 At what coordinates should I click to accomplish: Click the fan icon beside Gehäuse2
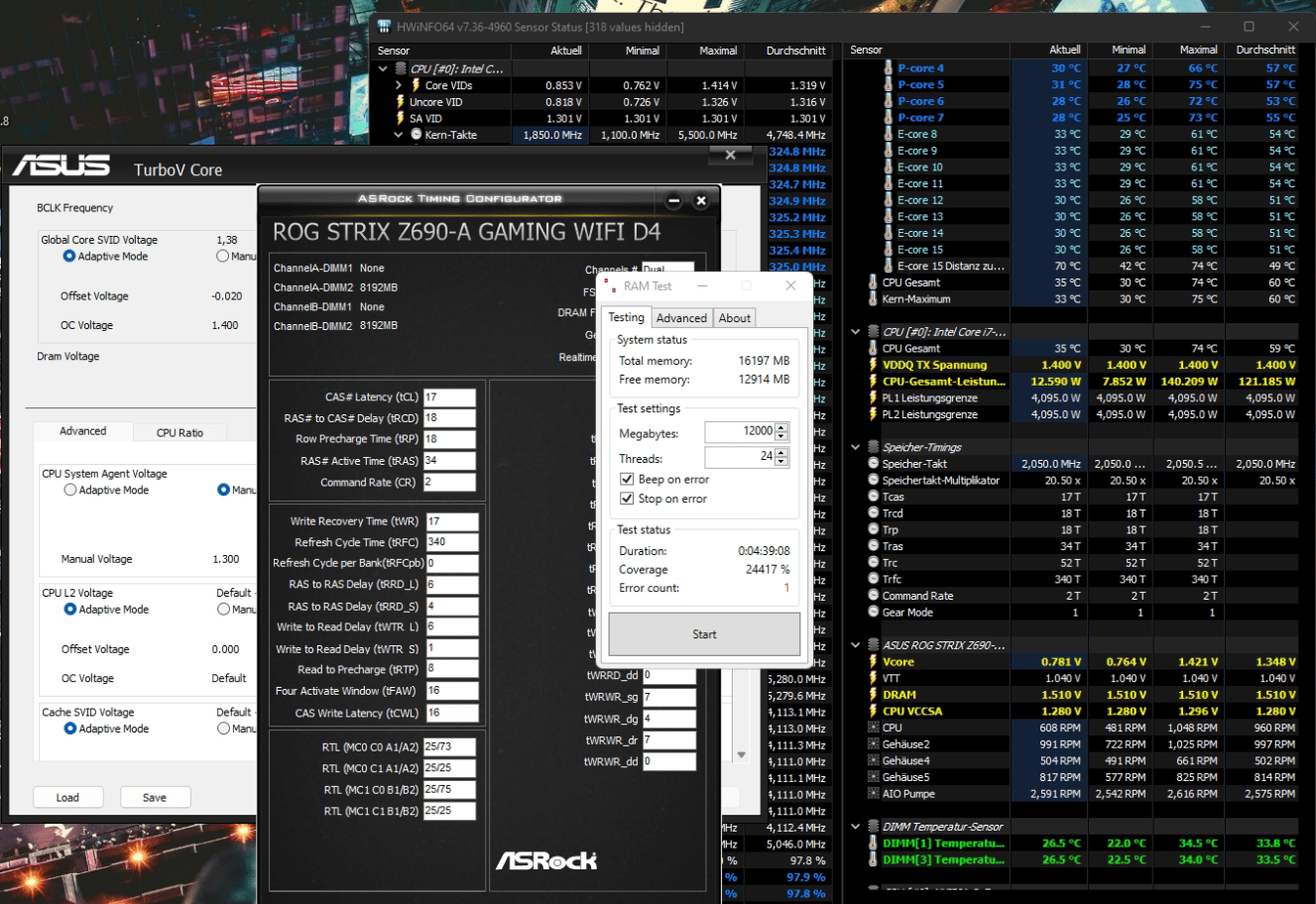873,744
